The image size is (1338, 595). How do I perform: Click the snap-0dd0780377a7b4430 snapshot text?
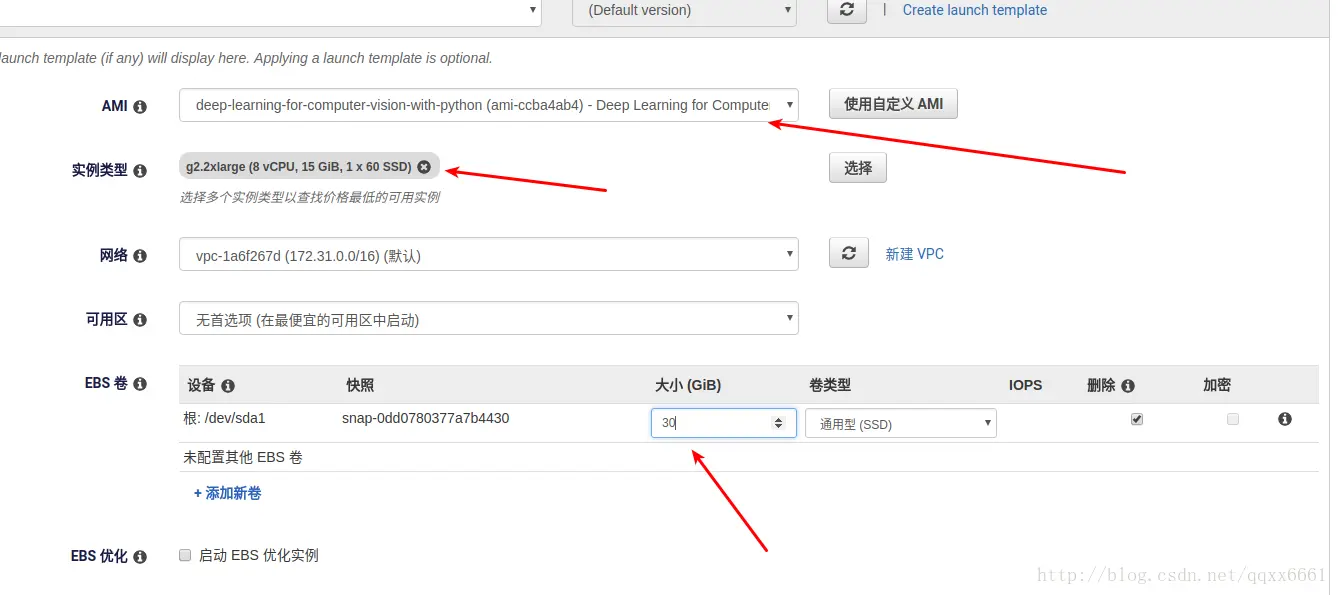click(426, 418)
